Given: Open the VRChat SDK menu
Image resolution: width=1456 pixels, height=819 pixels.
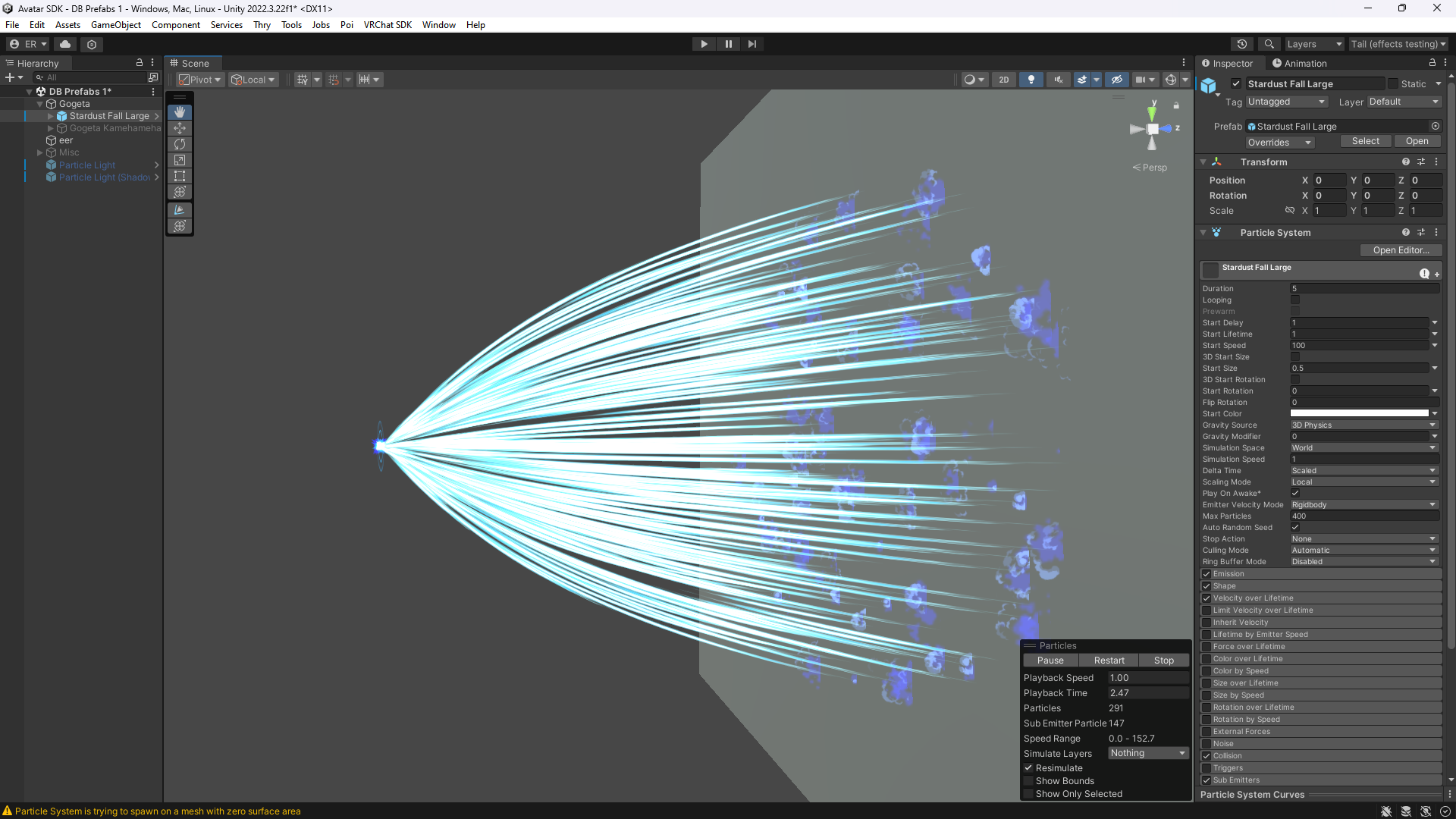Looking at the screenshot, I should [x=388, y=25].
